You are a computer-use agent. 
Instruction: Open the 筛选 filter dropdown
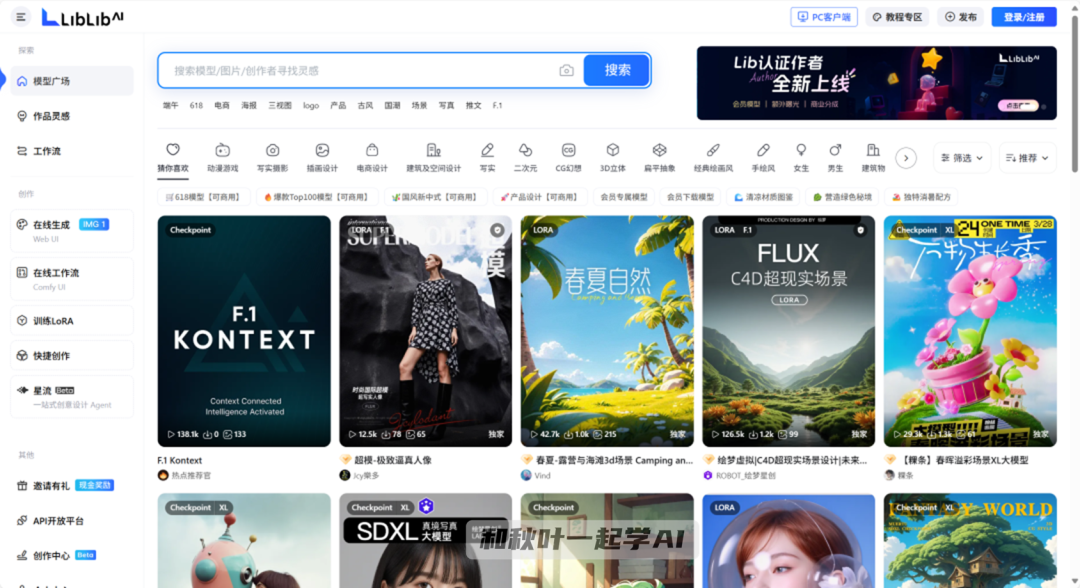(x=962, y=158)
